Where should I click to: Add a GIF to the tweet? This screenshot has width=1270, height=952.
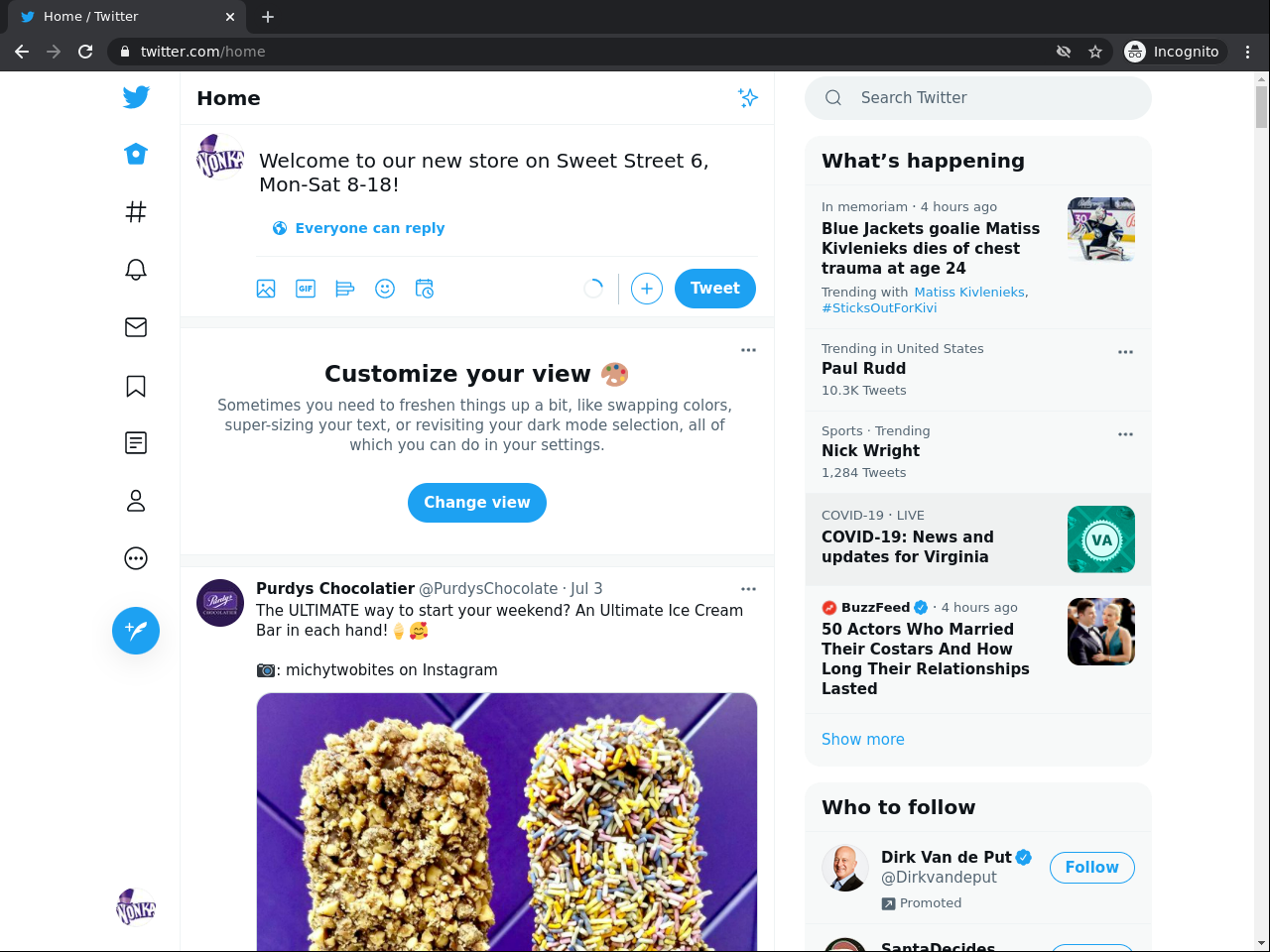[x=306, y=289]
